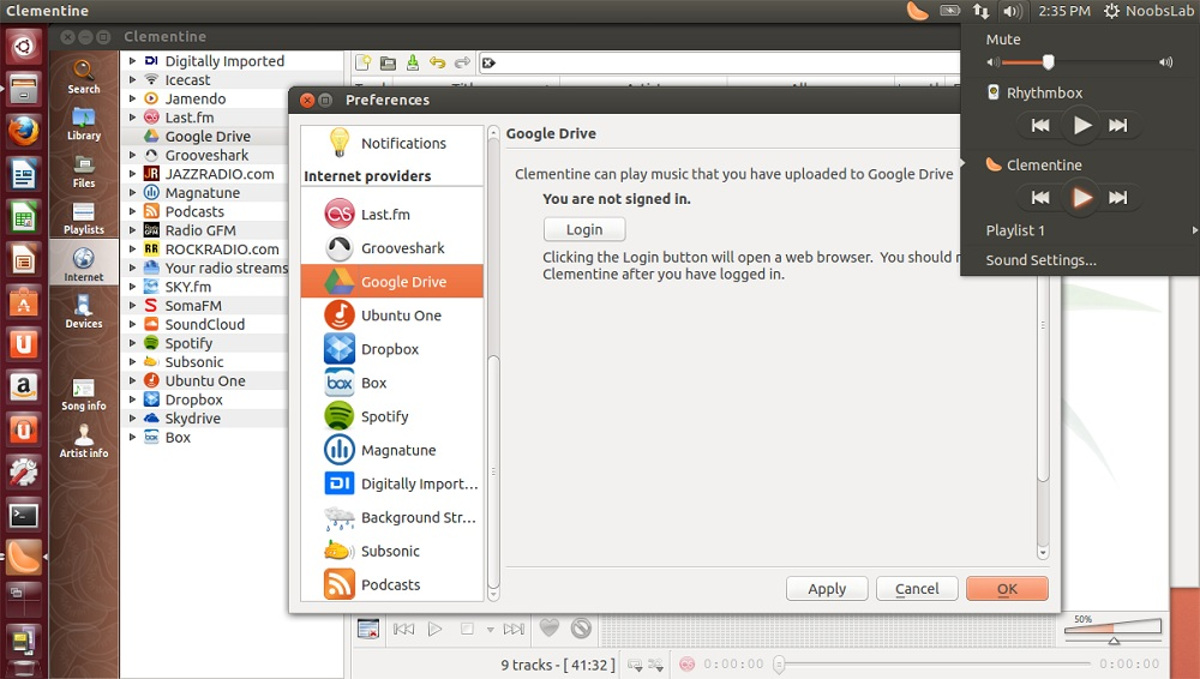The height and width of the screenshot is (679, 1200).
Task: Expand the Digitally Imported tree node
Action: [x=132, y=61]
